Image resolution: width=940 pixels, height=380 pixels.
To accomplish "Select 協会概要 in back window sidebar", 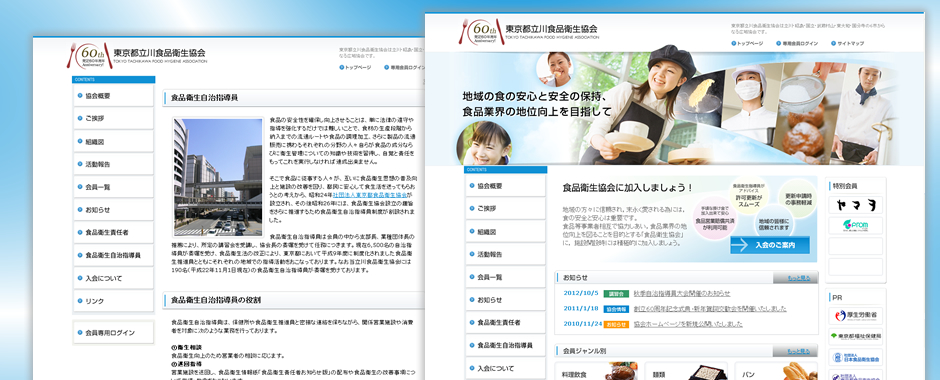I will [114, 95].
